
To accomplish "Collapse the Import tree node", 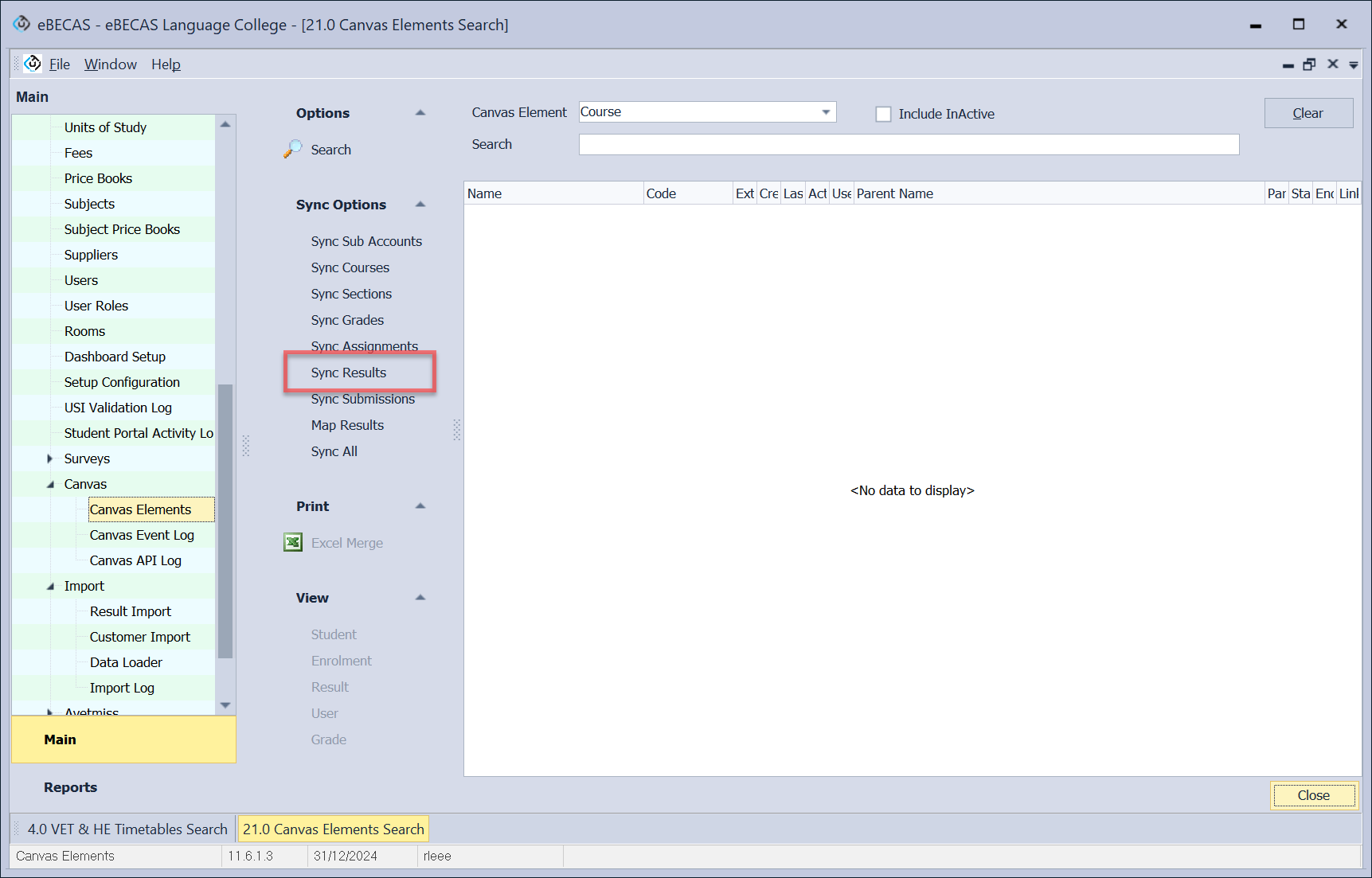I will tap(50, 586).
